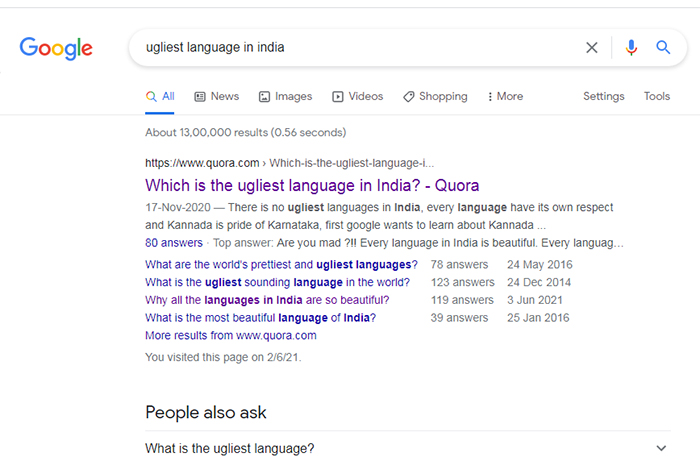
Task: Open "Why all the languages in India" link
Action: click(267, 300)
